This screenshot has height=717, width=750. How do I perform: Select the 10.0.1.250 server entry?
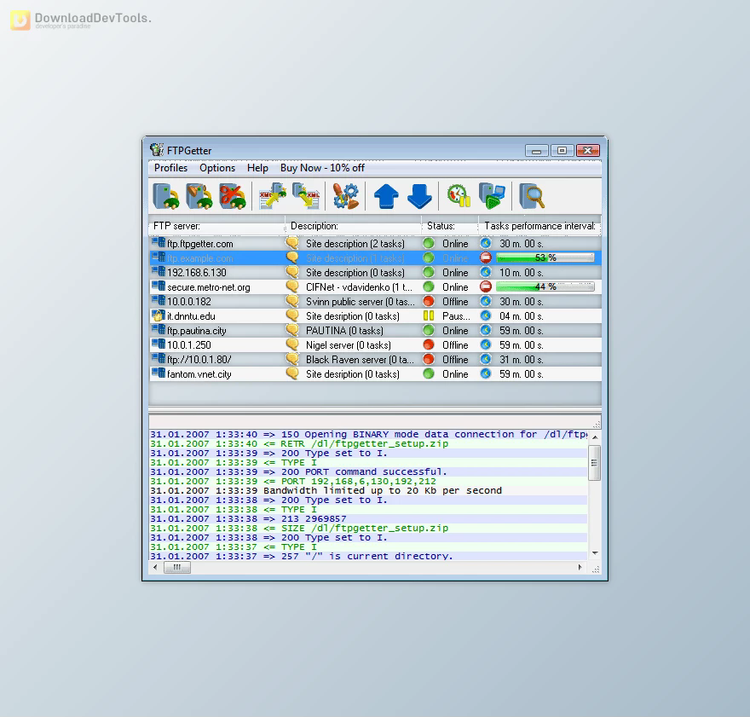pos(375,344)
